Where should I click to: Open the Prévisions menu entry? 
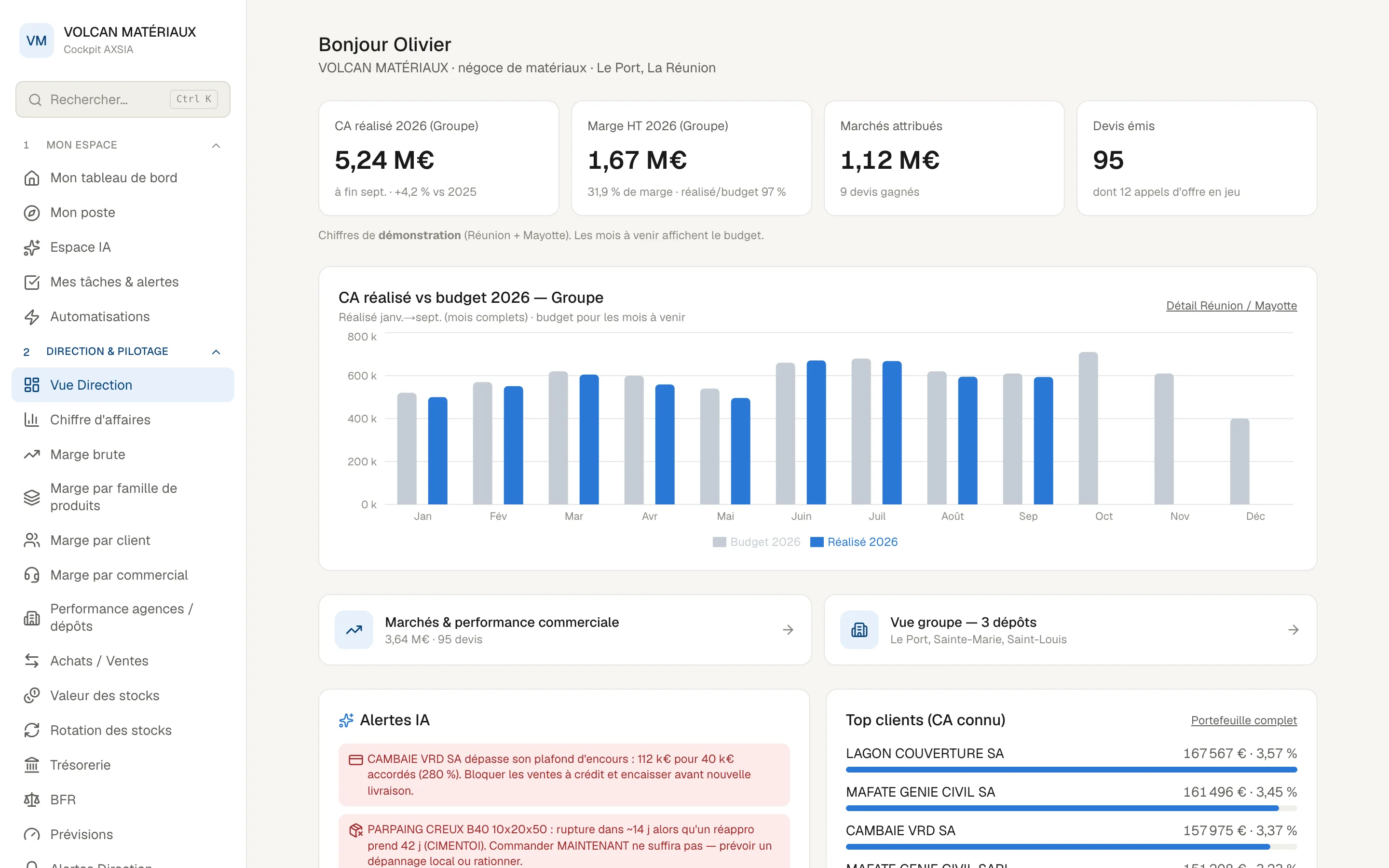coord(123,835)
